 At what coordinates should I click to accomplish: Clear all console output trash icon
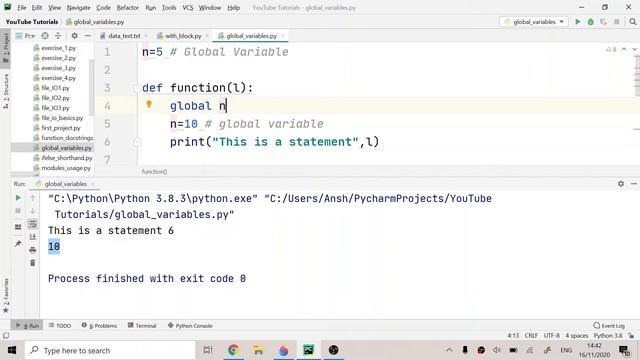33,263
